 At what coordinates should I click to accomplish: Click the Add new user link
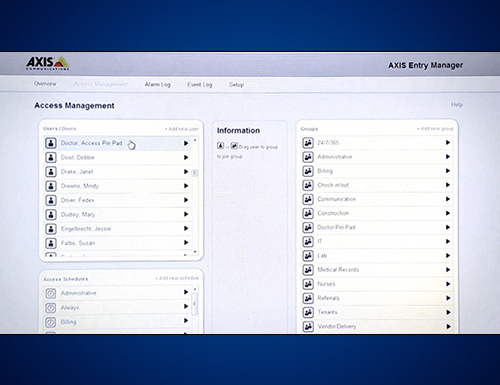click(182, 129)
